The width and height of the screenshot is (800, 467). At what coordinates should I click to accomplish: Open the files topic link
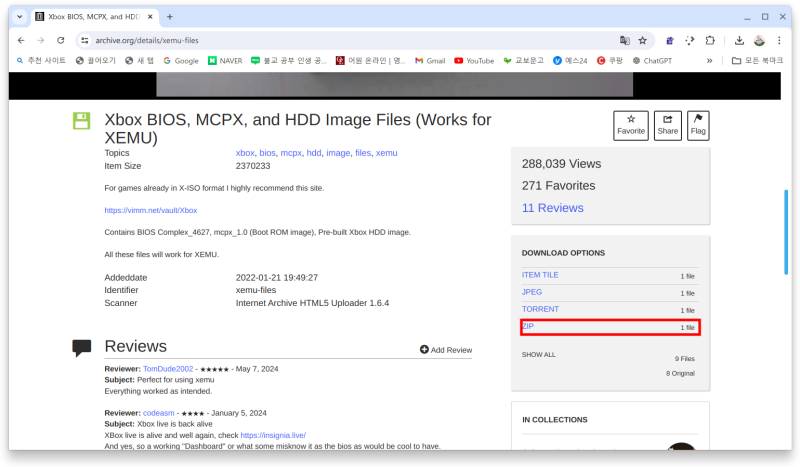coord(363,153)
